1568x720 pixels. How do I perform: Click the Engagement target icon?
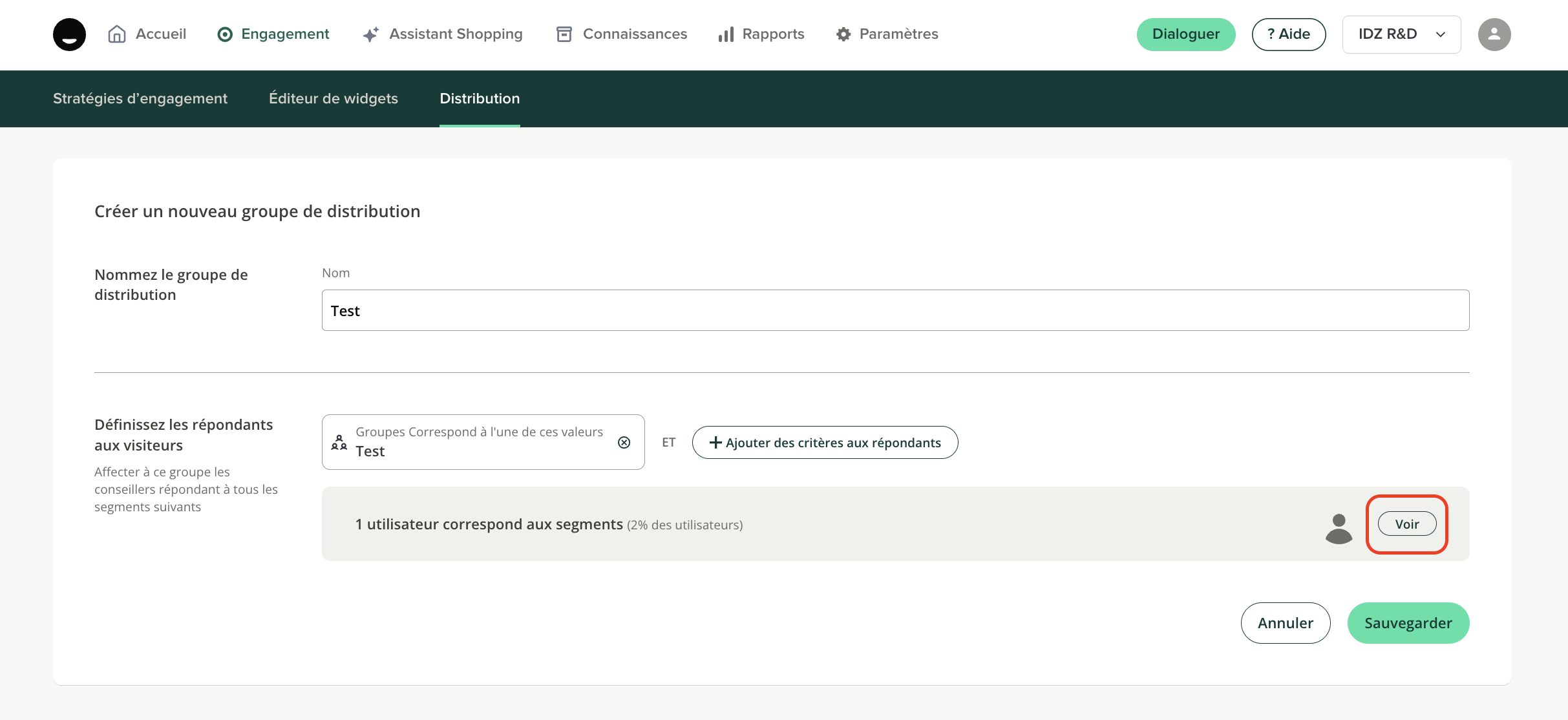pyautogui.click(x=225, y=34)
